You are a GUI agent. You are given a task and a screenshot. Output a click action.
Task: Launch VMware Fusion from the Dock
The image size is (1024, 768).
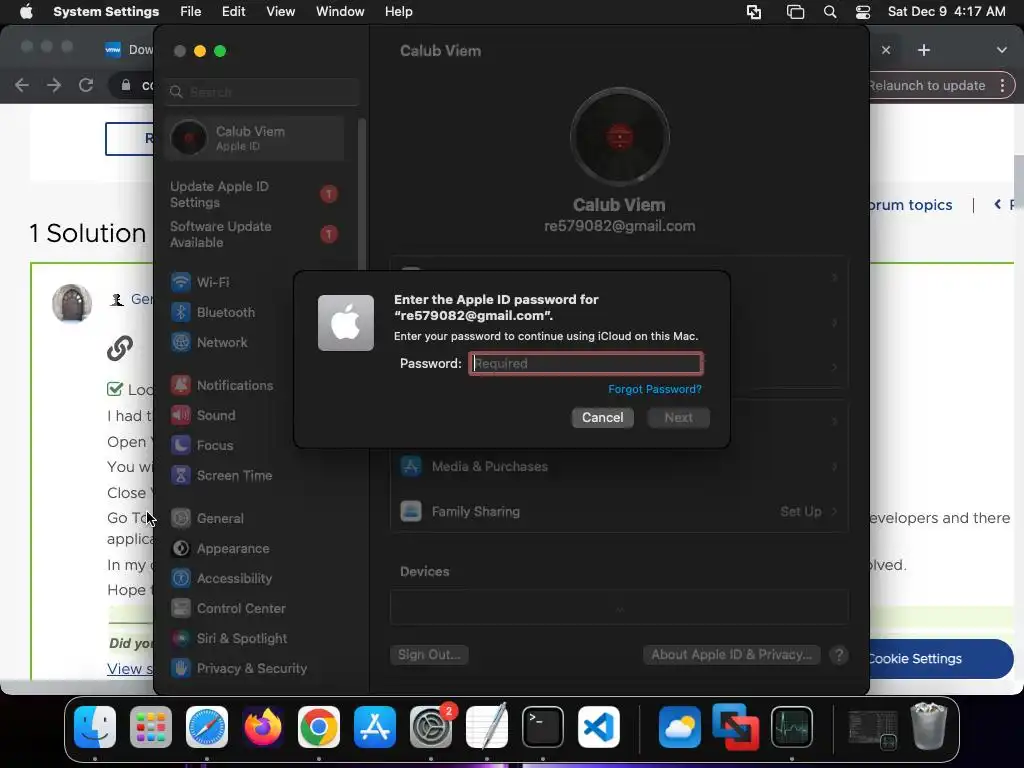pyautogui.click(x=736, y=727)
